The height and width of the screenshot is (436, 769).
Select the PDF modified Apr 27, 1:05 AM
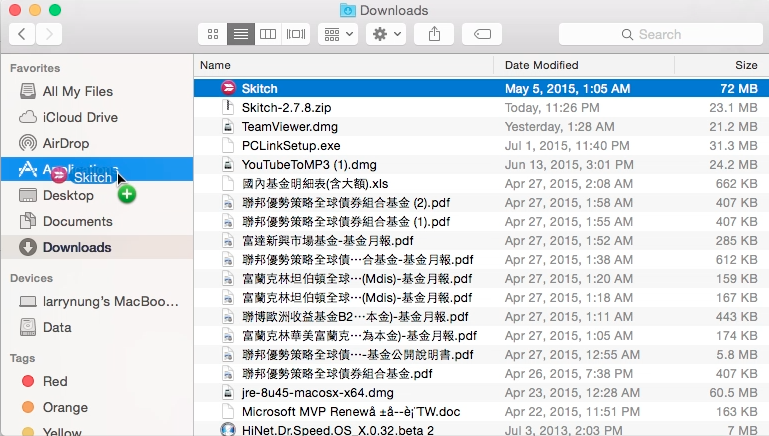pyautogui.click(x=482, y=336)
